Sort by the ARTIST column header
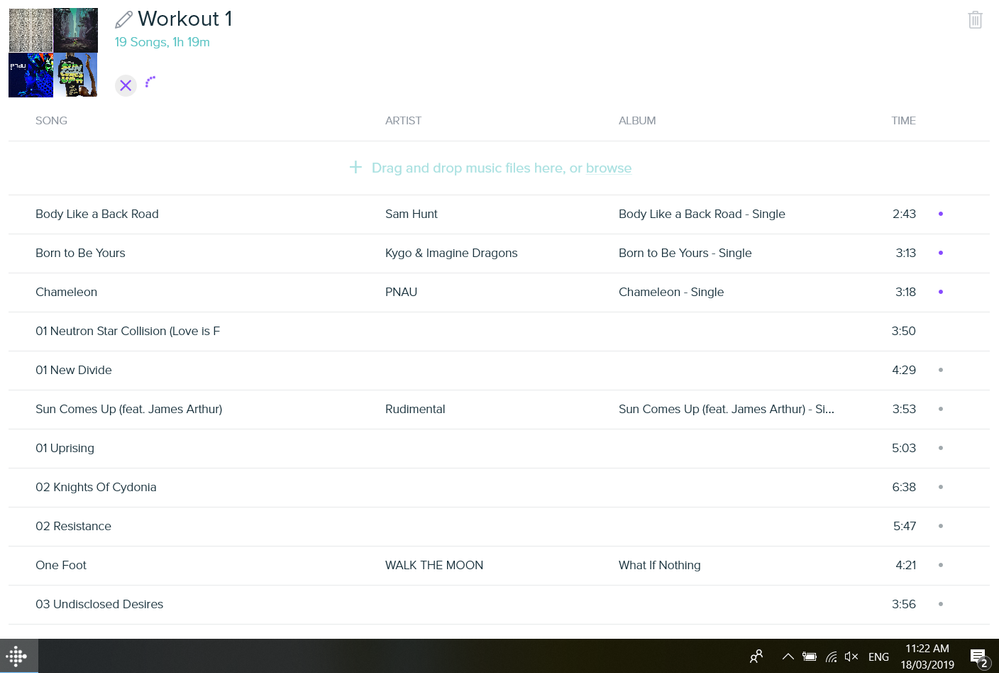The height and width of the screenshot is (673, 999). (403, 120)
